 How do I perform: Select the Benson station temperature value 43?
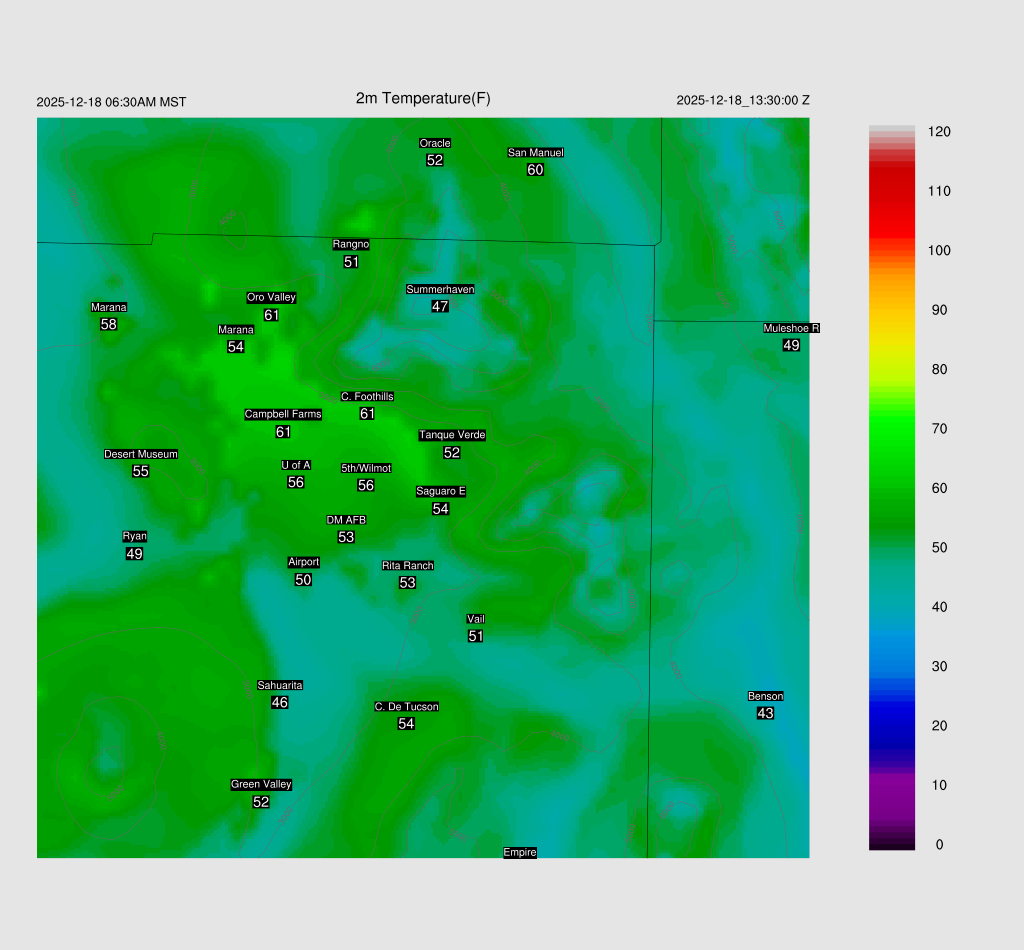click(765, 713)
